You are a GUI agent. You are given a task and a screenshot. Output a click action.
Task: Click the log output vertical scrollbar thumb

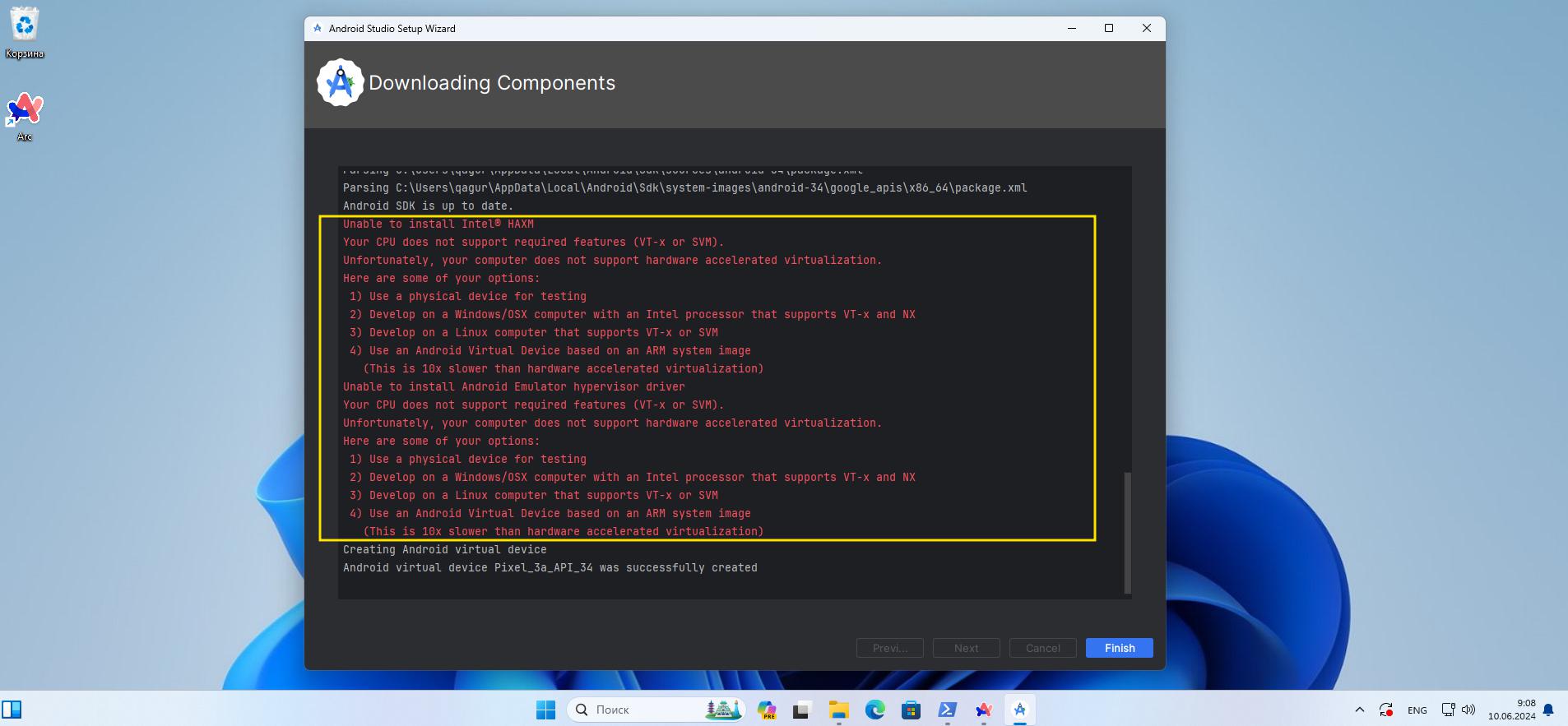[1127, 532]
